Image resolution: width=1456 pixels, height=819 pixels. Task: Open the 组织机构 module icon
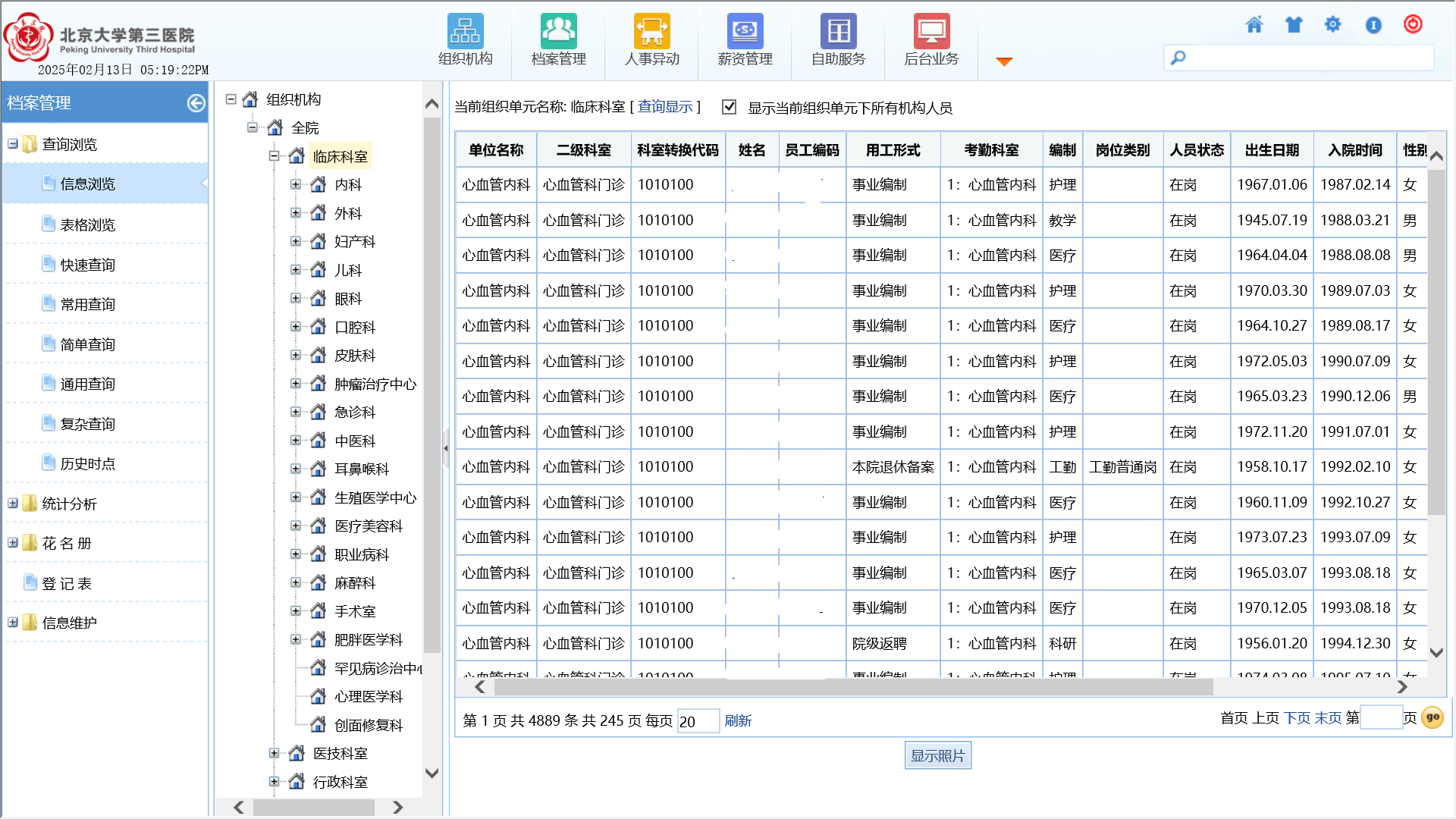(x=465, y=32)
